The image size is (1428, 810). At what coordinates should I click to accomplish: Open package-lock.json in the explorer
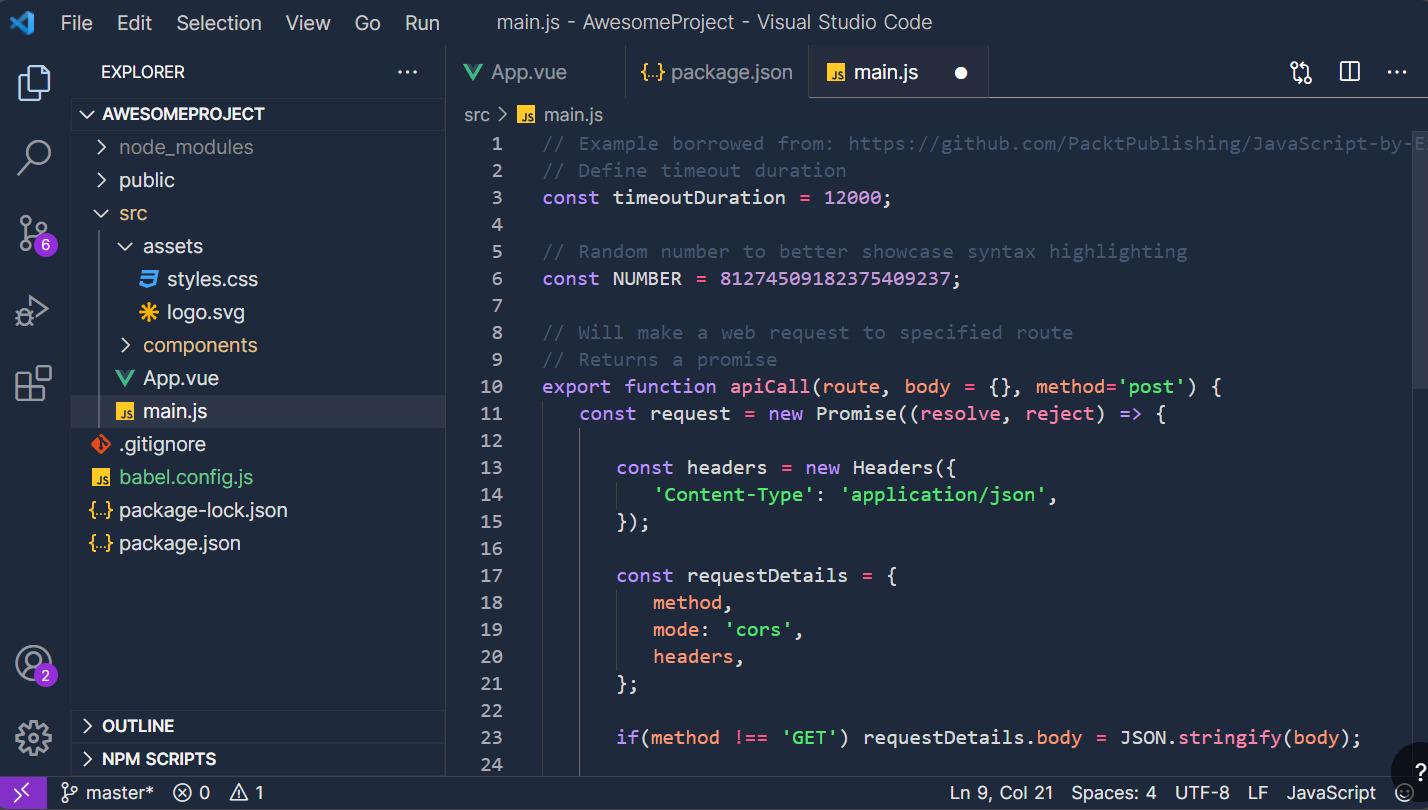point(258,510)
